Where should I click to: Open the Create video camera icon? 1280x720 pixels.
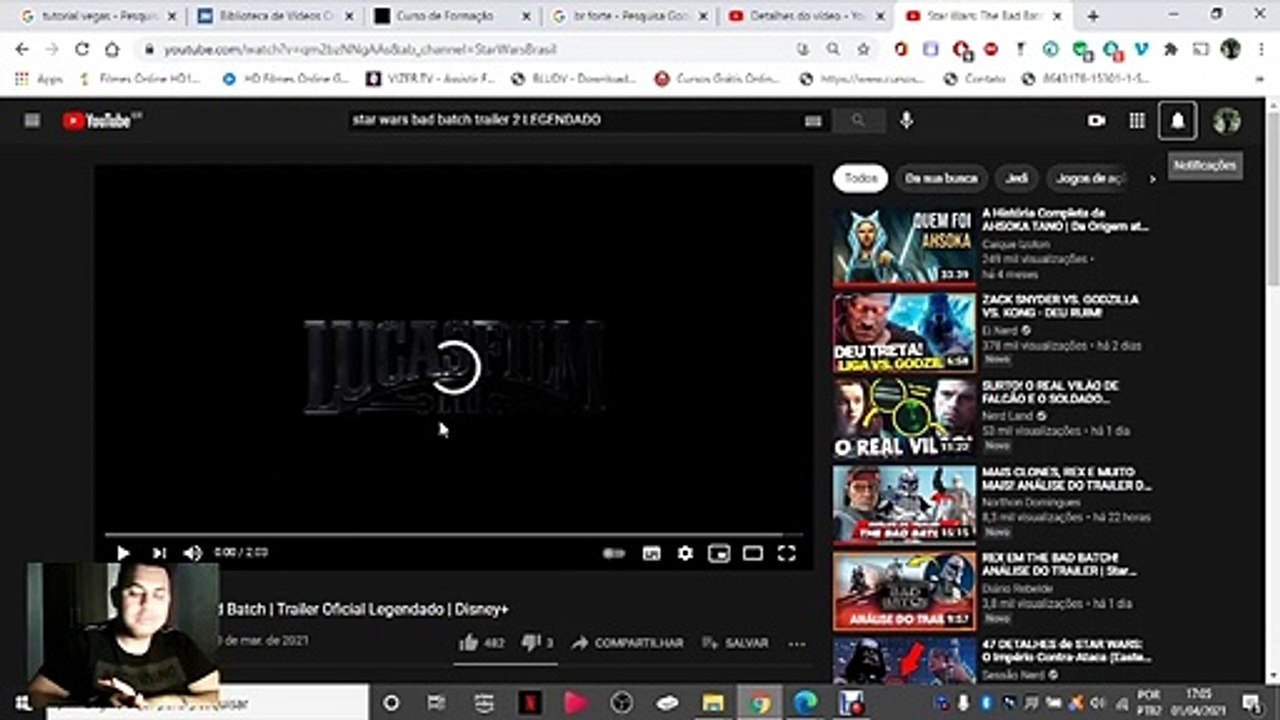[1096, 120]
